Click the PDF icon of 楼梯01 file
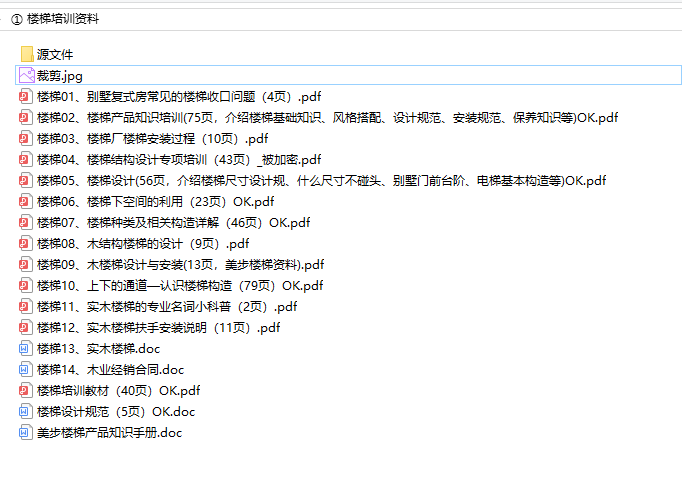Image resolution: width=682 pixels, height=483 pixels. click(x=26, y=96)
